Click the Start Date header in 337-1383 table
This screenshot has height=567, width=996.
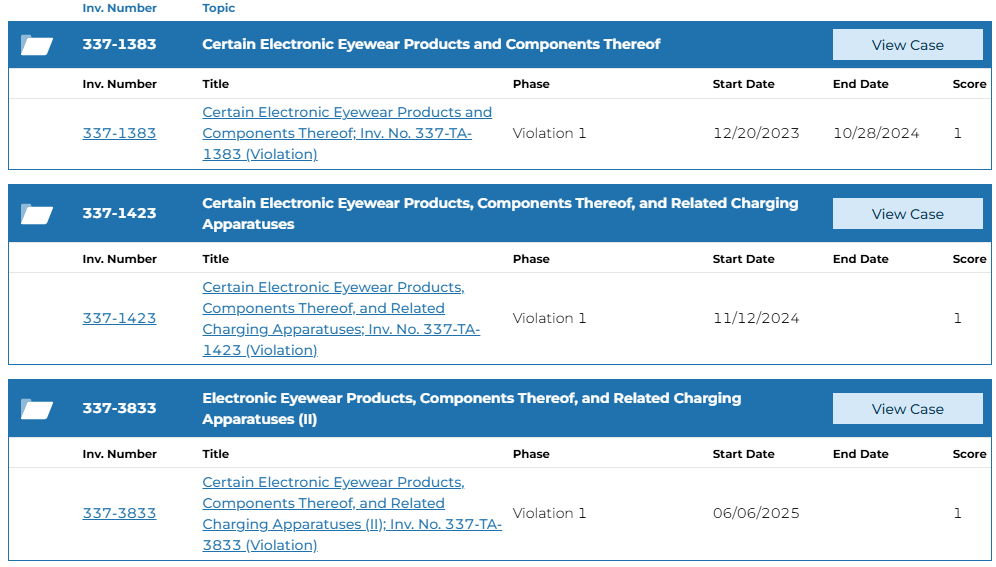[x=743, y=84]
